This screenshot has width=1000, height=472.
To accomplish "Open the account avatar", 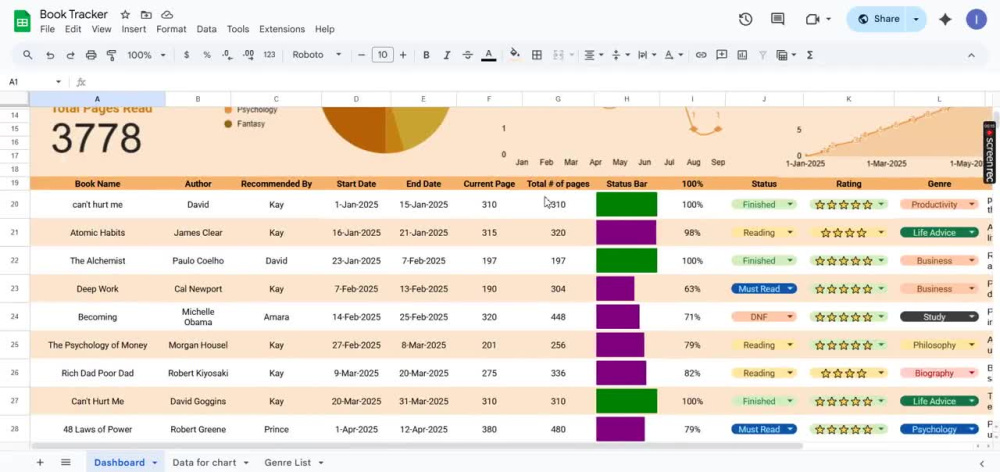I will point(976,19).
